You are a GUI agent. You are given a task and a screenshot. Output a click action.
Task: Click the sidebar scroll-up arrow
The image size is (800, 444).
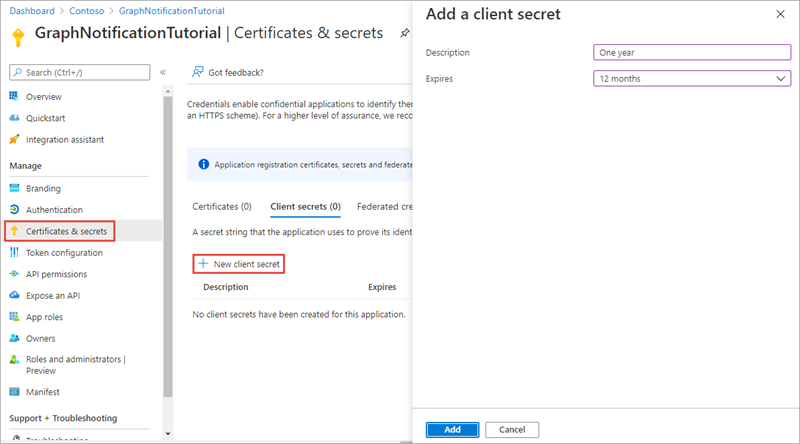click(x=168, y=91)
